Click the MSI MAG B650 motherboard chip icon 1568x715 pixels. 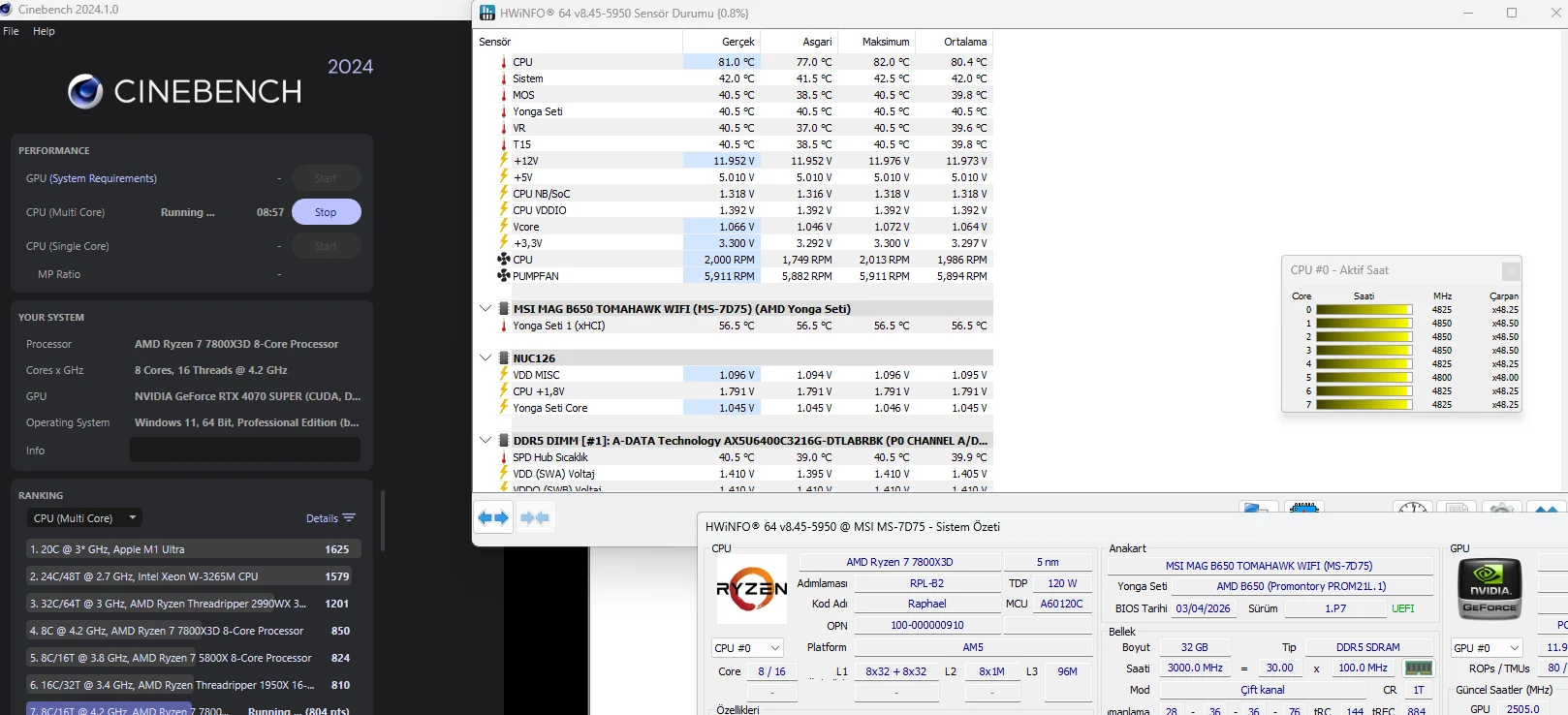pos(504,309)
